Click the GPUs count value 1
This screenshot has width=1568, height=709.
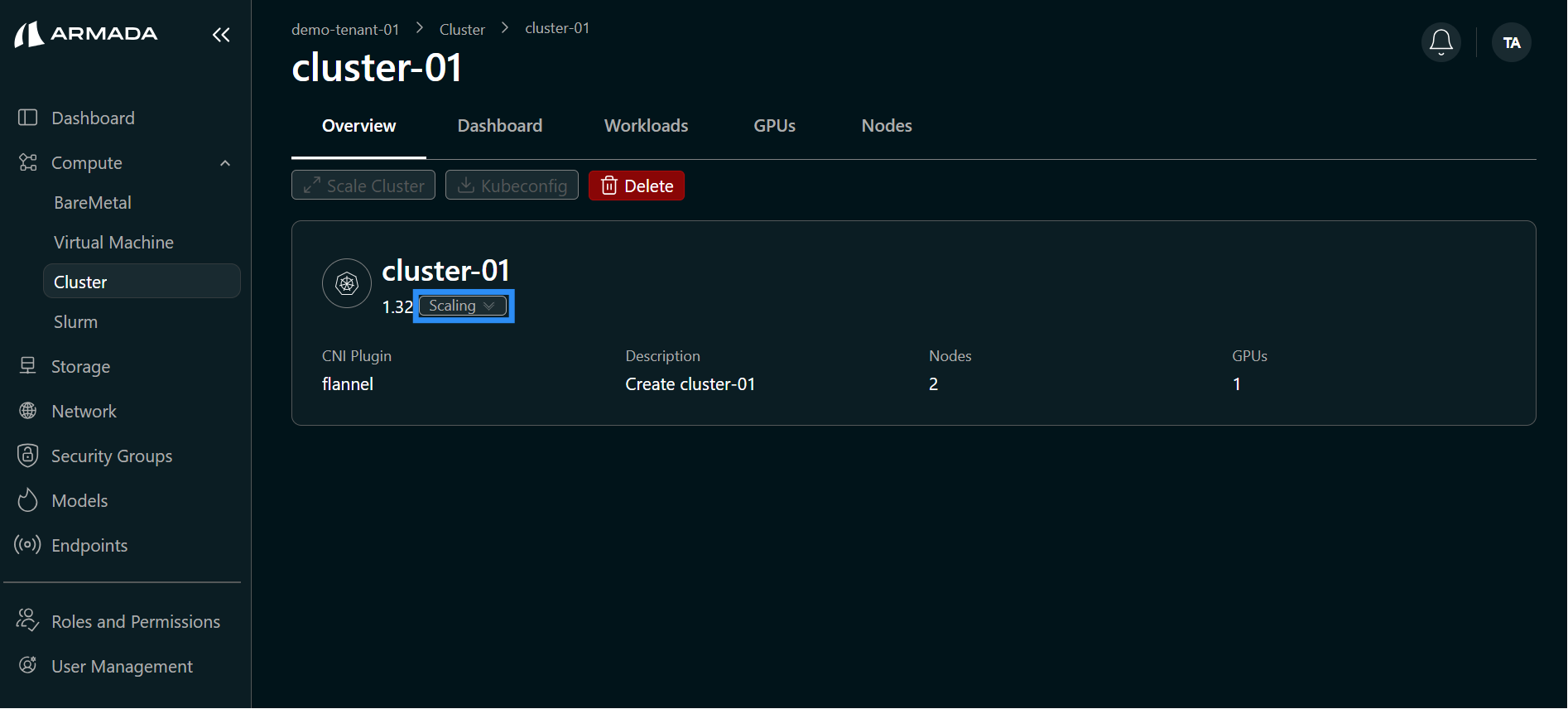tap(1237, 384)
